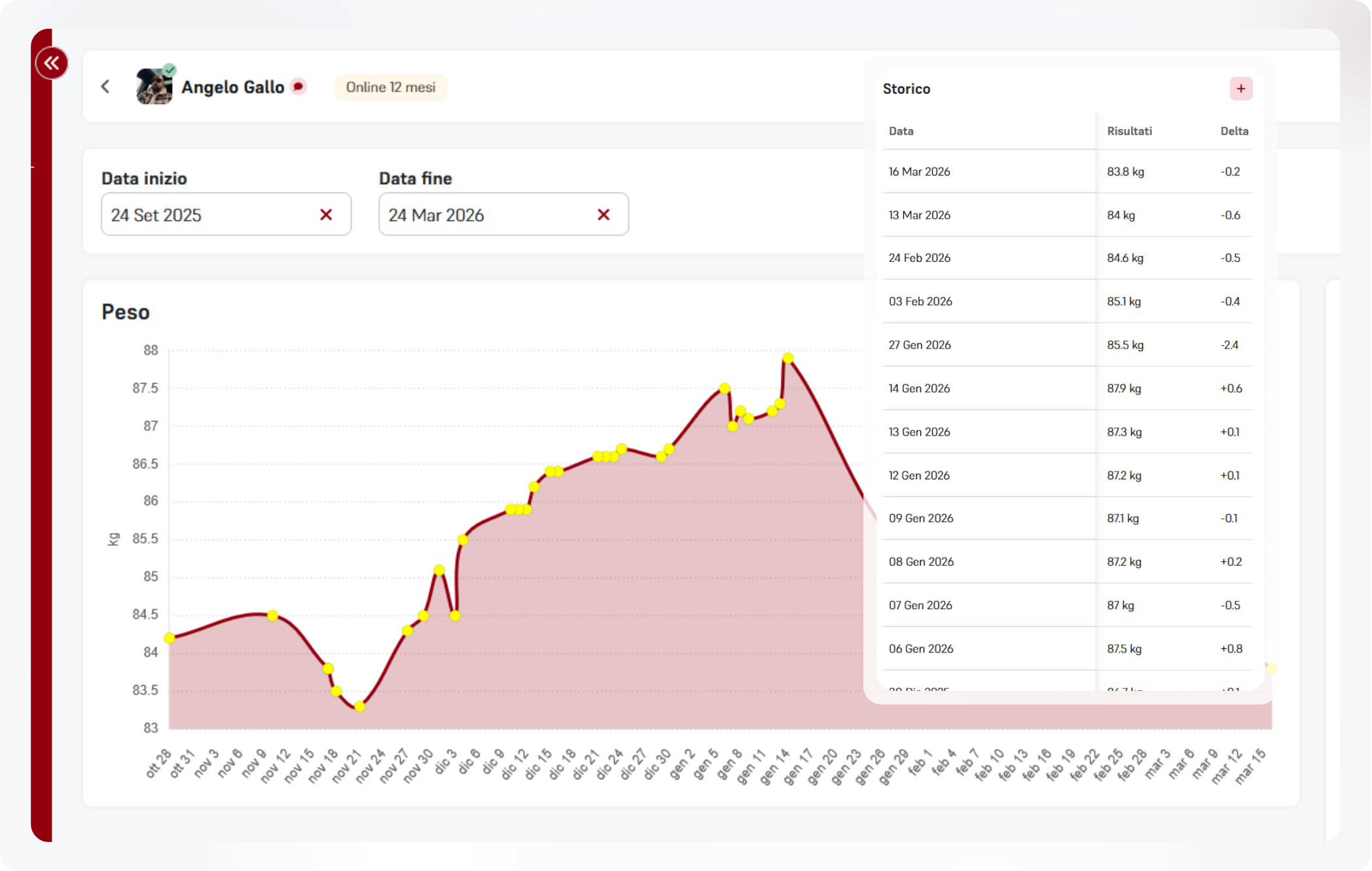Click the Angelo Gallo name label
The width and height of the screenshot is (1372, 871).
(x=232, y=87)
